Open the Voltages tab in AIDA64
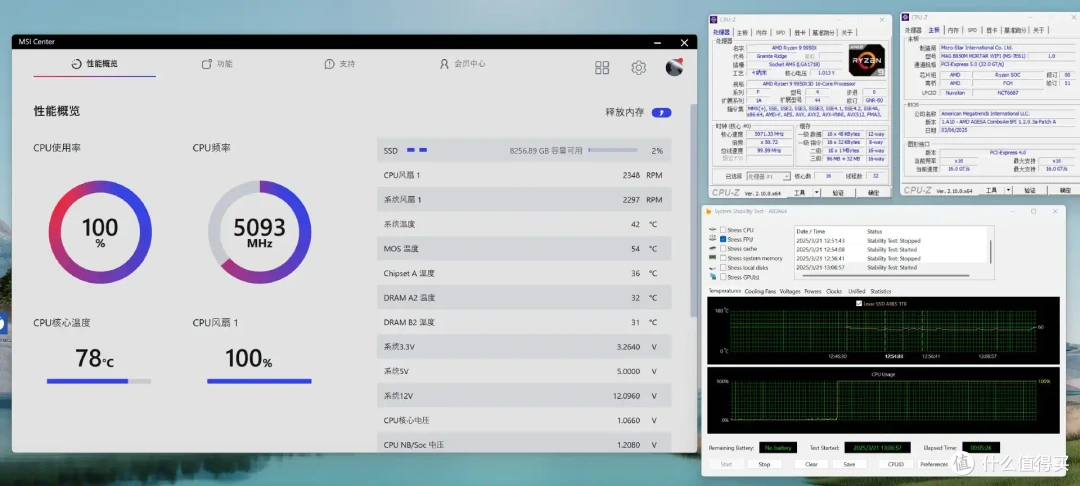The height and width of the screenshot is (486, 1080). coord(790,291)
